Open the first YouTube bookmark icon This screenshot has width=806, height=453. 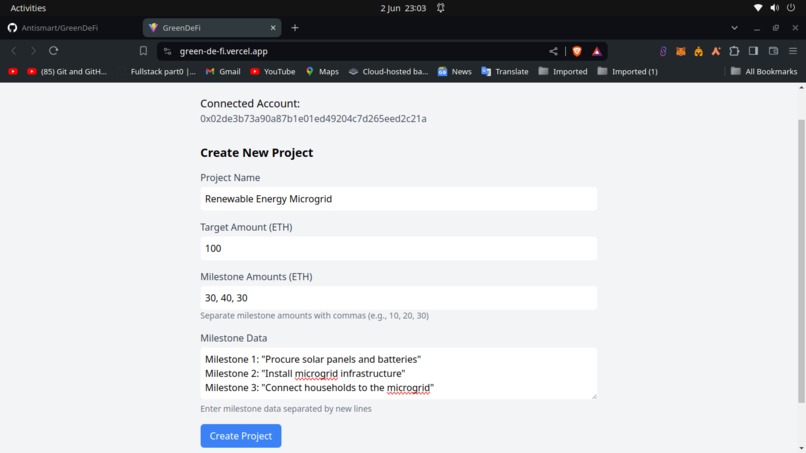(x=13, y=71)
